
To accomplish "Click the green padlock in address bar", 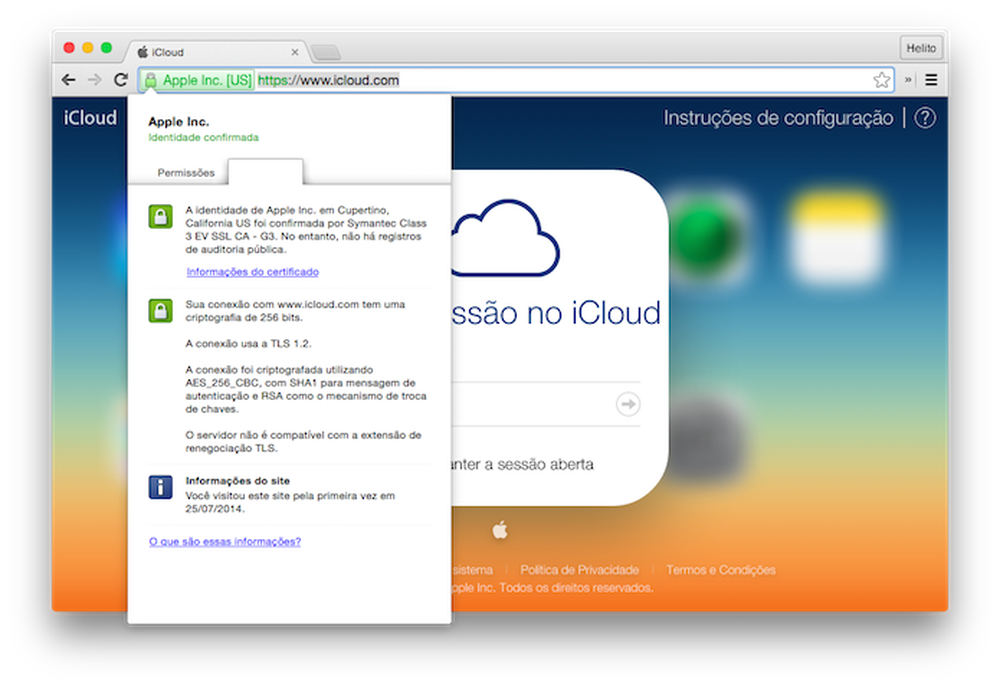I will [x=151, y=80].
